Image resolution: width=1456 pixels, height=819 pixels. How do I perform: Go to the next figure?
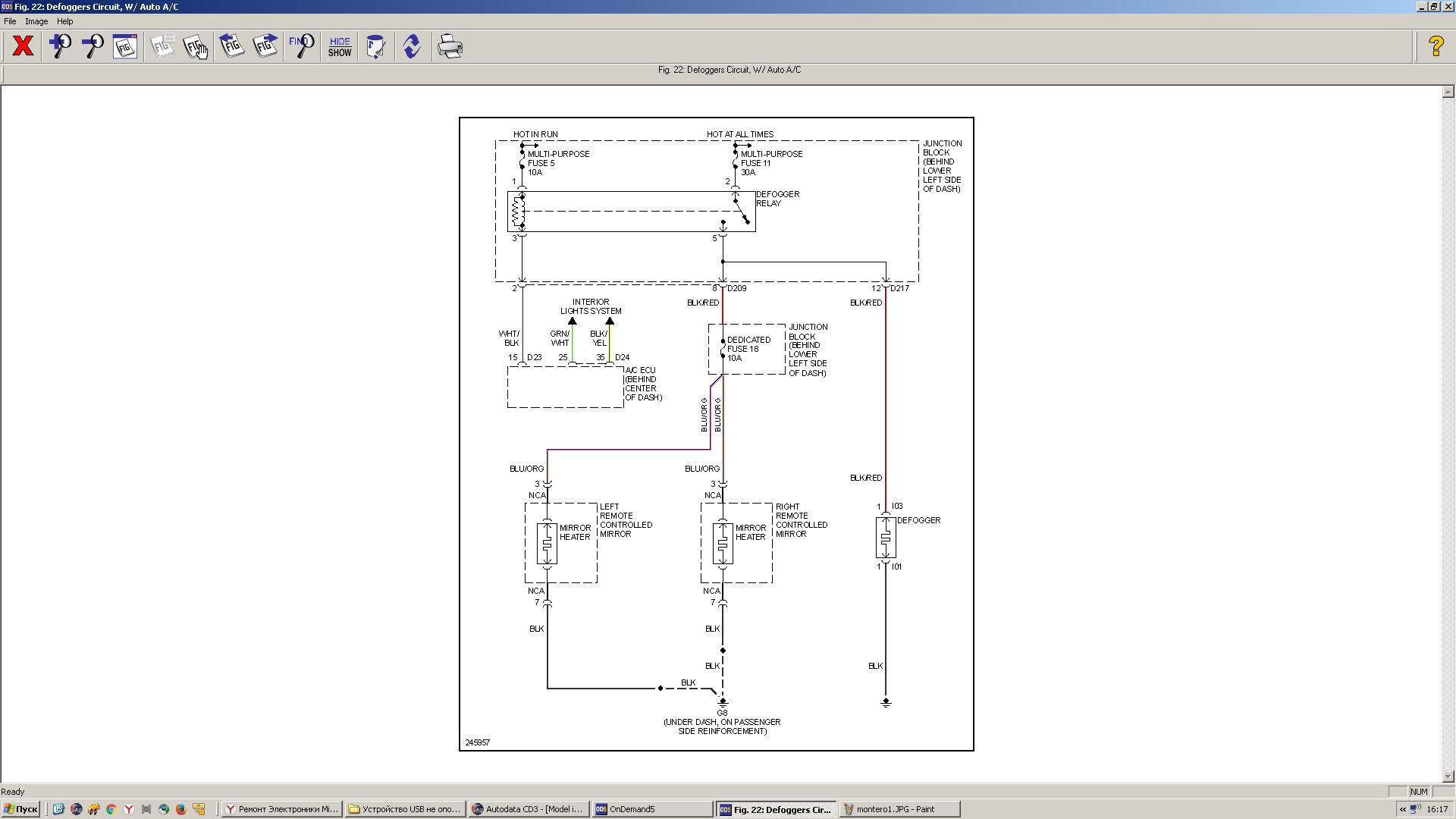pos(265,46)
